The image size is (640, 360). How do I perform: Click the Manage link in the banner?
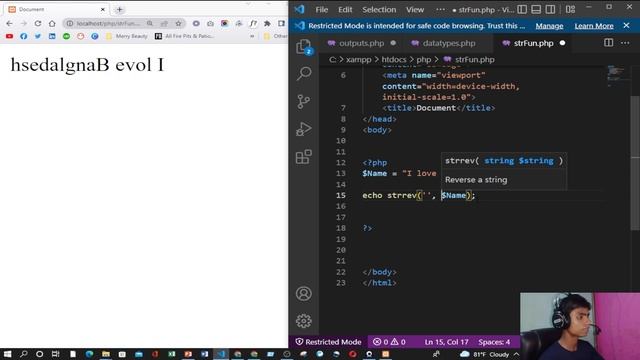pyautogui.click(x=549, y=26)
